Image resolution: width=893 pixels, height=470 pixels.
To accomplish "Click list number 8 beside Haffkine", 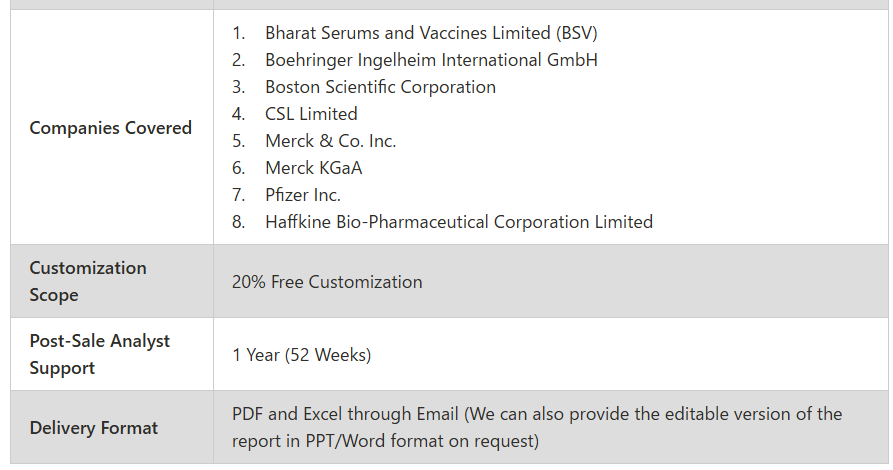I will point(239,222).
